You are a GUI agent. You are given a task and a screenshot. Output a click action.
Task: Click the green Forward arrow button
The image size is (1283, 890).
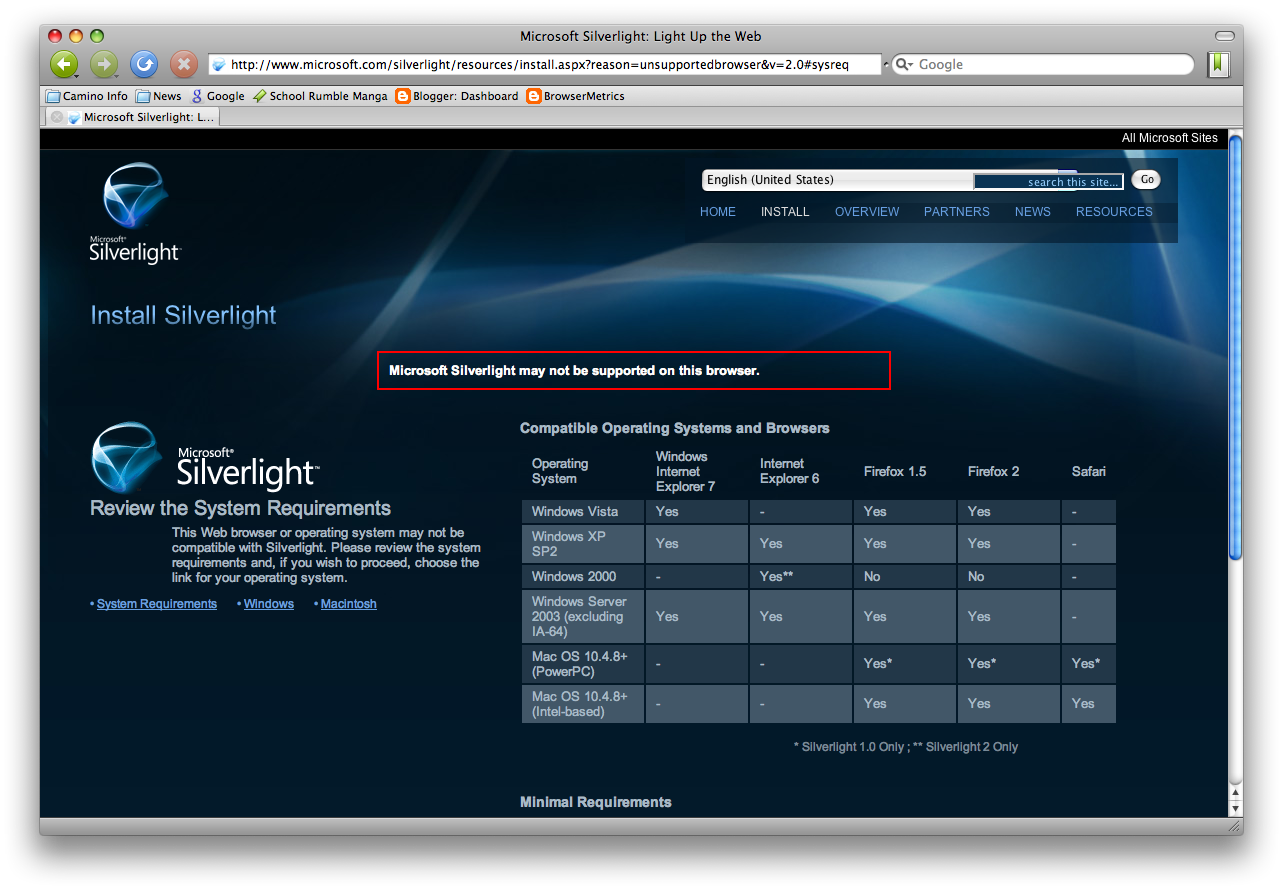coord(104,65)
